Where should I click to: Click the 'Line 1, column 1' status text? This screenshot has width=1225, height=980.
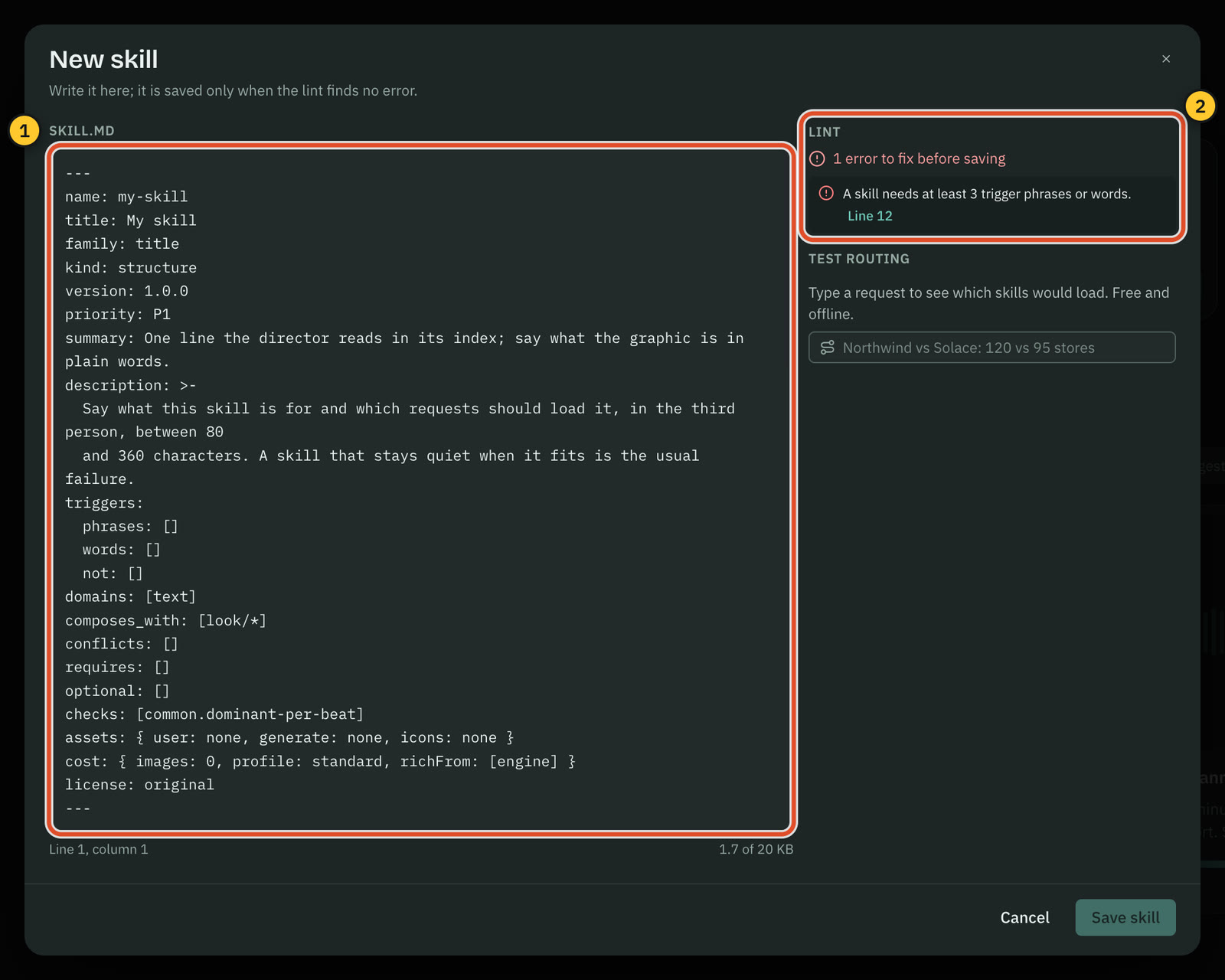click(99, 849)
